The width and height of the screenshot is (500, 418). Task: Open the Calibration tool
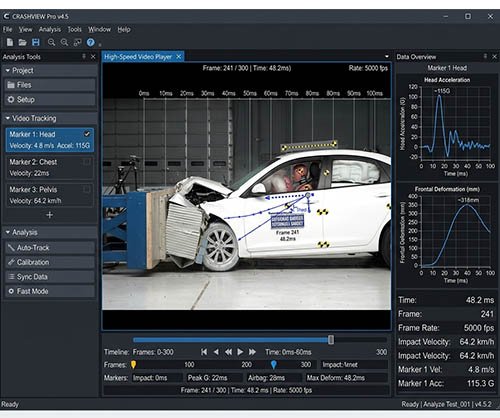[x=50, y=262]
